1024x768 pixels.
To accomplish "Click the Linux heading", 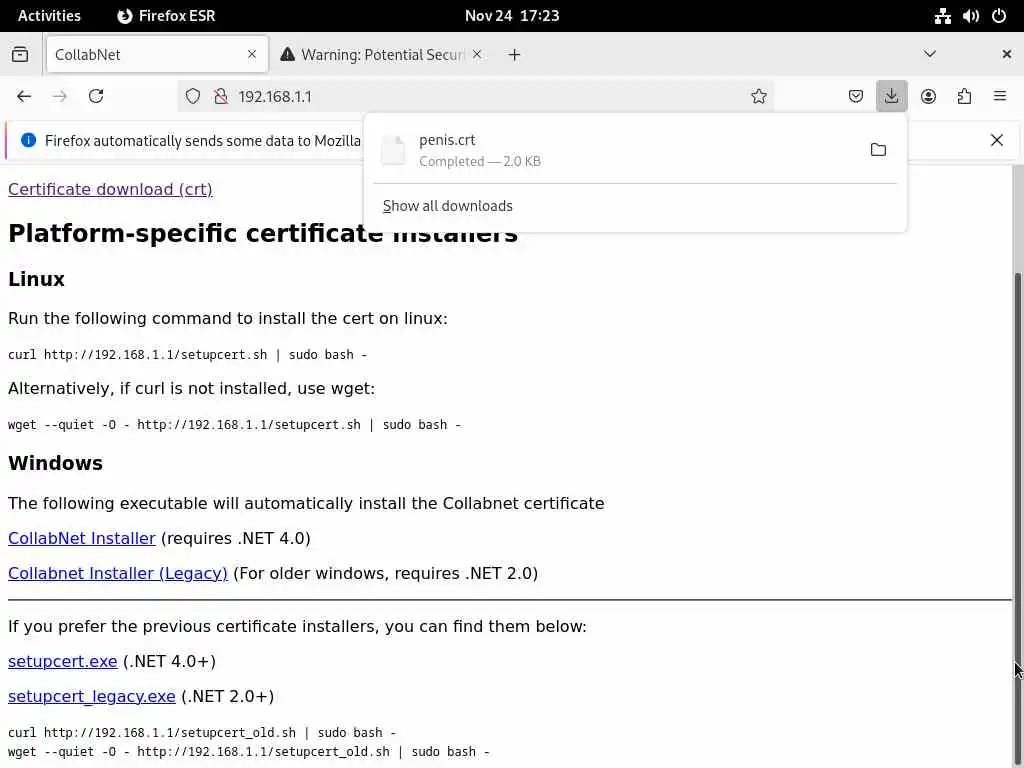I will pos(37,280).
